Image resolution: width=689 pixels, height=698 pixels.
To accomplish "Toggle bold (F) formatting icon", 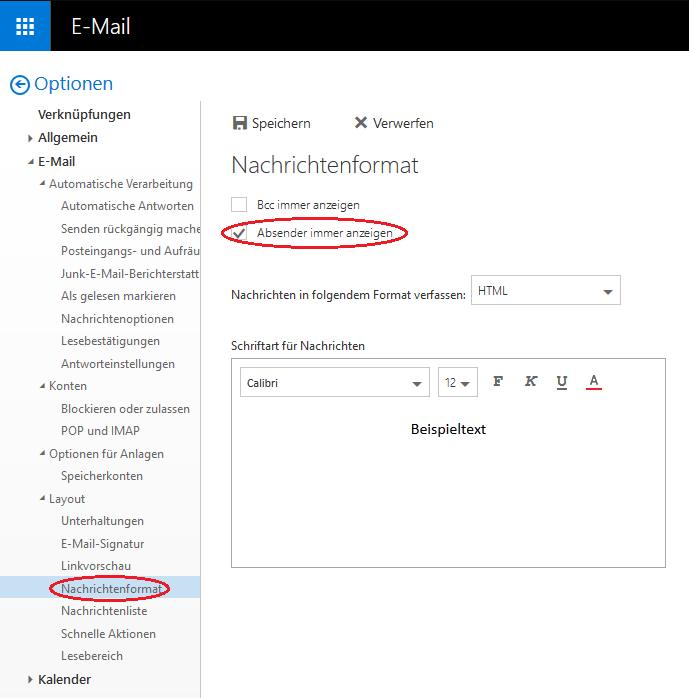I will tap(498, 381).
